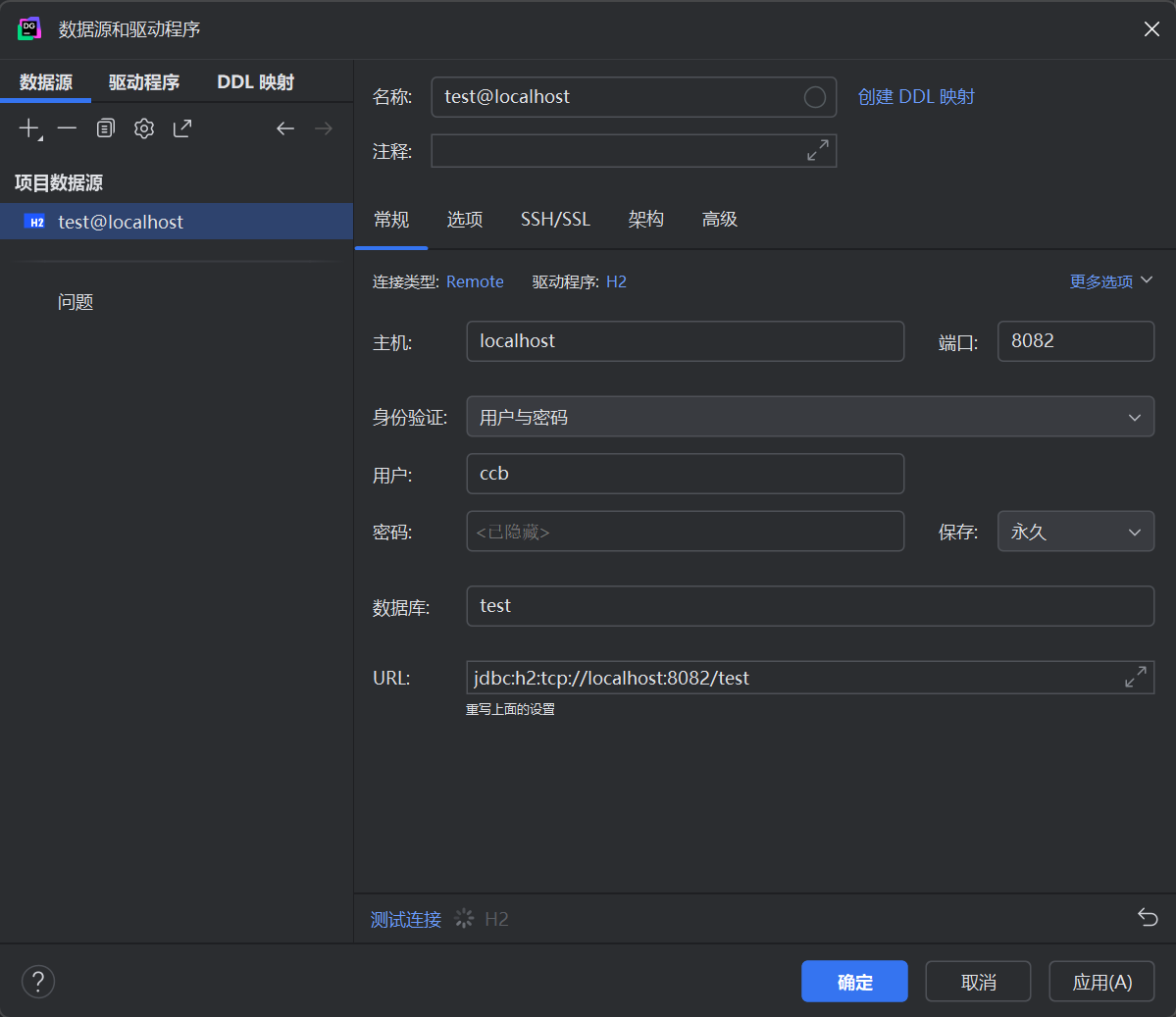Click the revert changes arrow icon
The image size is (1176, 1017).
click(x=1148, y=917)
